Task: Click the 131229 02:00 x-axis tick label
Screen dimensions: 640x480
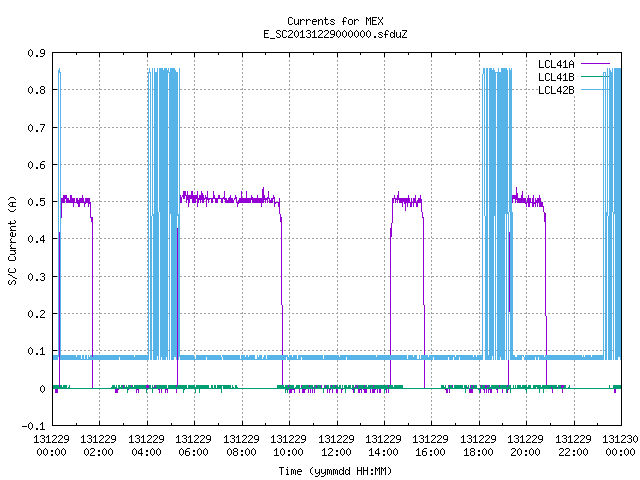Action: pos(98,446)
